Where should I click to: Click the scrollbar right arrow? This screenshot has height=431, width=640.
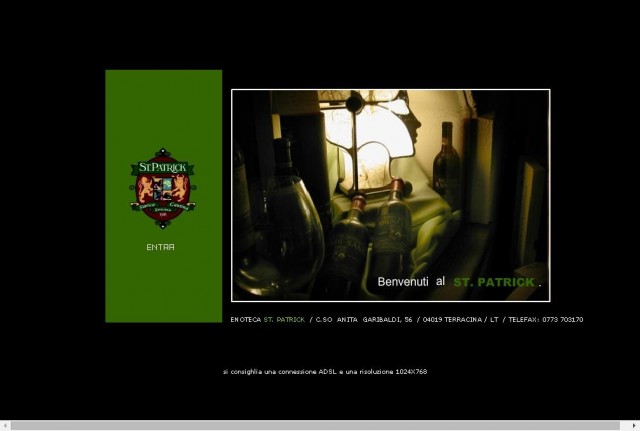[x=635, y=426]
